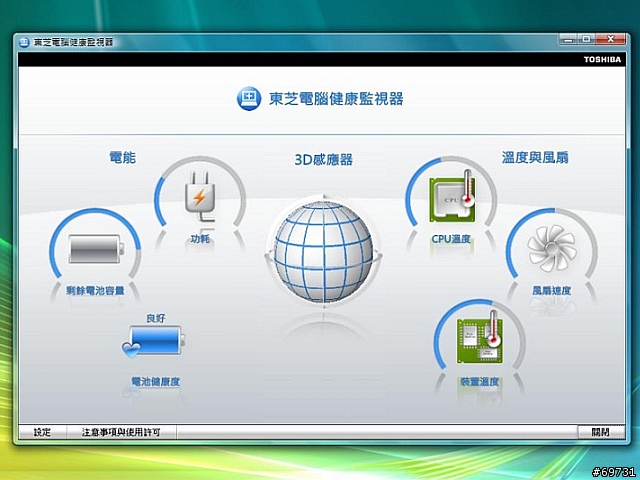Click the 良好 battery status text

156,318
